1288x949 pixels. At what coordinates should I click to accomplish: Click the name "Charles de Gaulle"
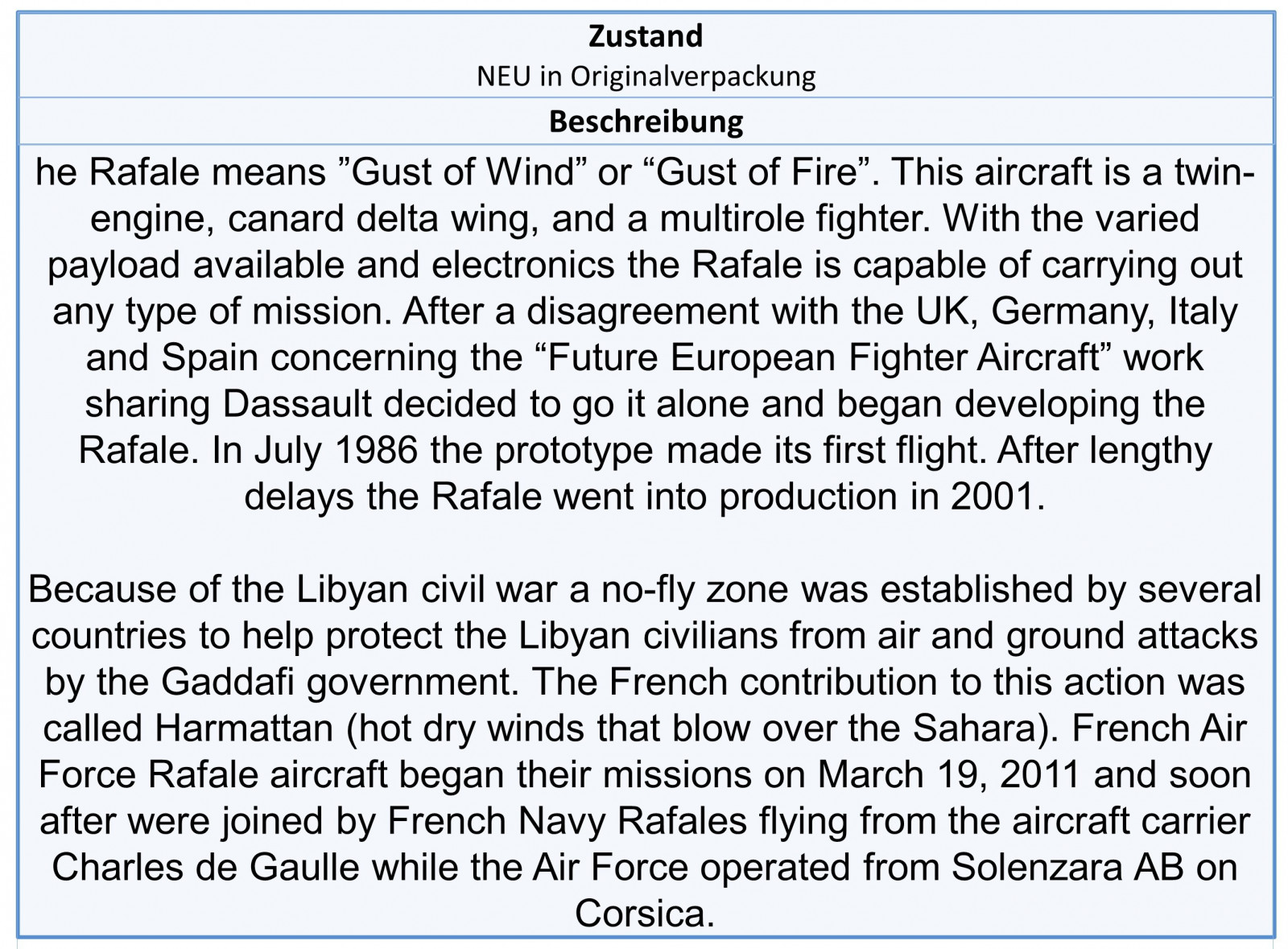click(x=206, y=868)
